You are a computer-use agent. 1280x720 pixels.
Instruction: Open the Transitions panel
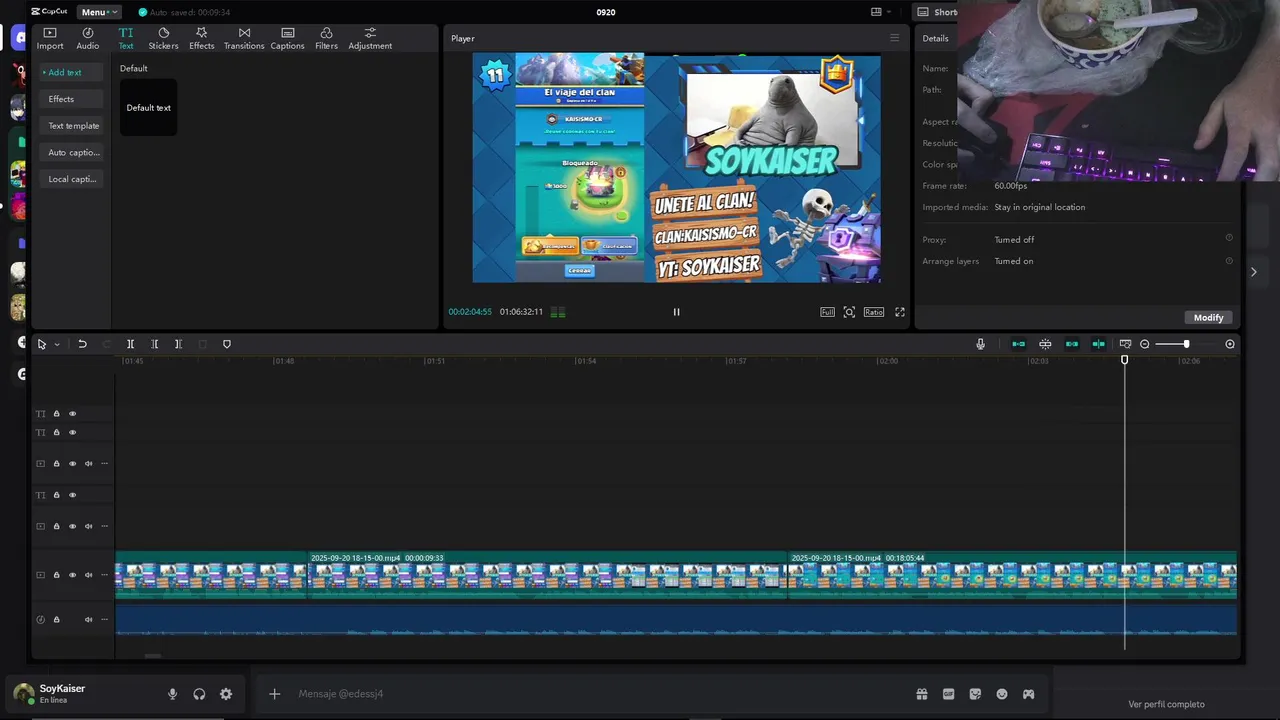244,39
